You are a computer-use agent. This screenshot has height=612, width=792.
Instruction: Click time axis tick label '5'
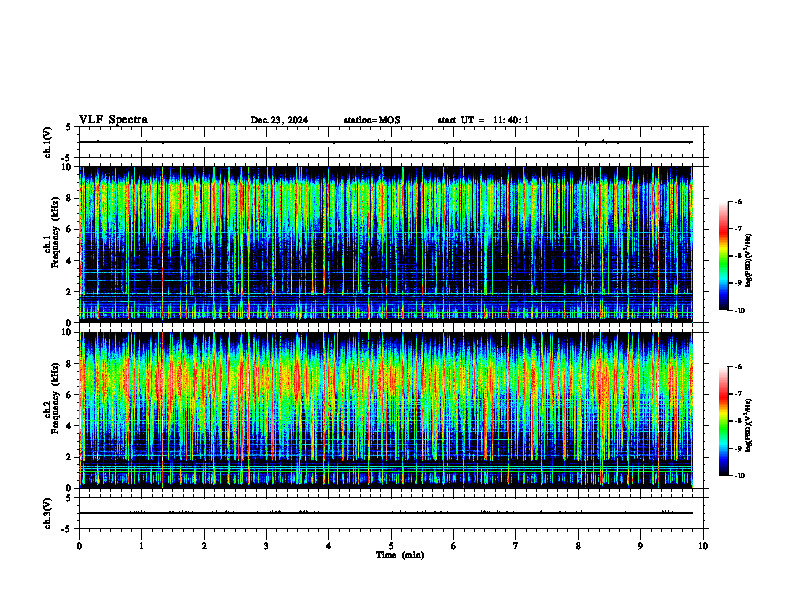tap(391, 546)
